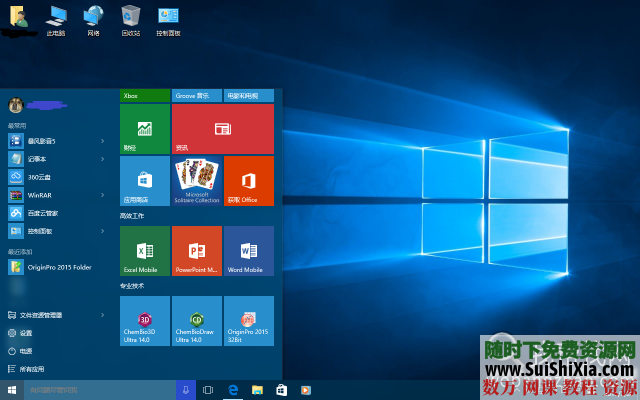This screenshot has height=400, width=640.
Task: Open Store app from taskbar
Action: point(282,390)
